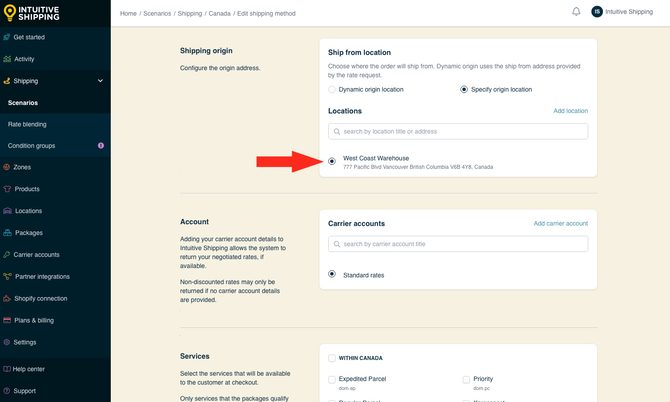Go to Scenarios breadcrumb
Screen dimensions: 670x402
[x=157, y=14]
